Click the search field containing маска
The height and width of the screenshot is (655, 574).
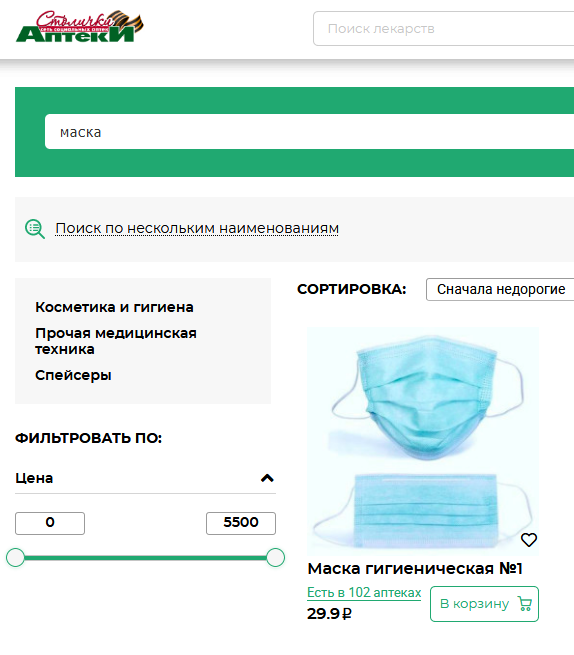[x=310, y=132]
